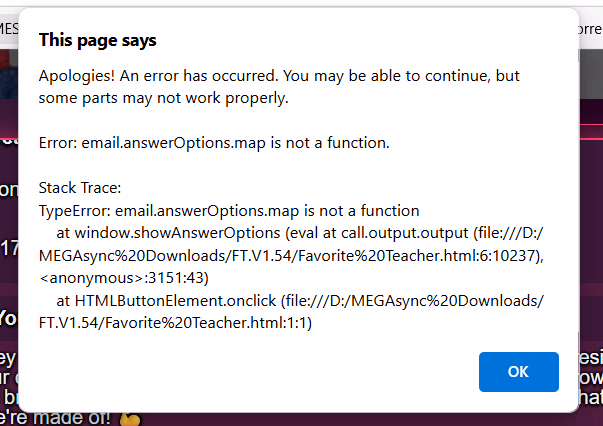
Task: Click the portrait thumbnail left of dialog
Action: point(9,74)
